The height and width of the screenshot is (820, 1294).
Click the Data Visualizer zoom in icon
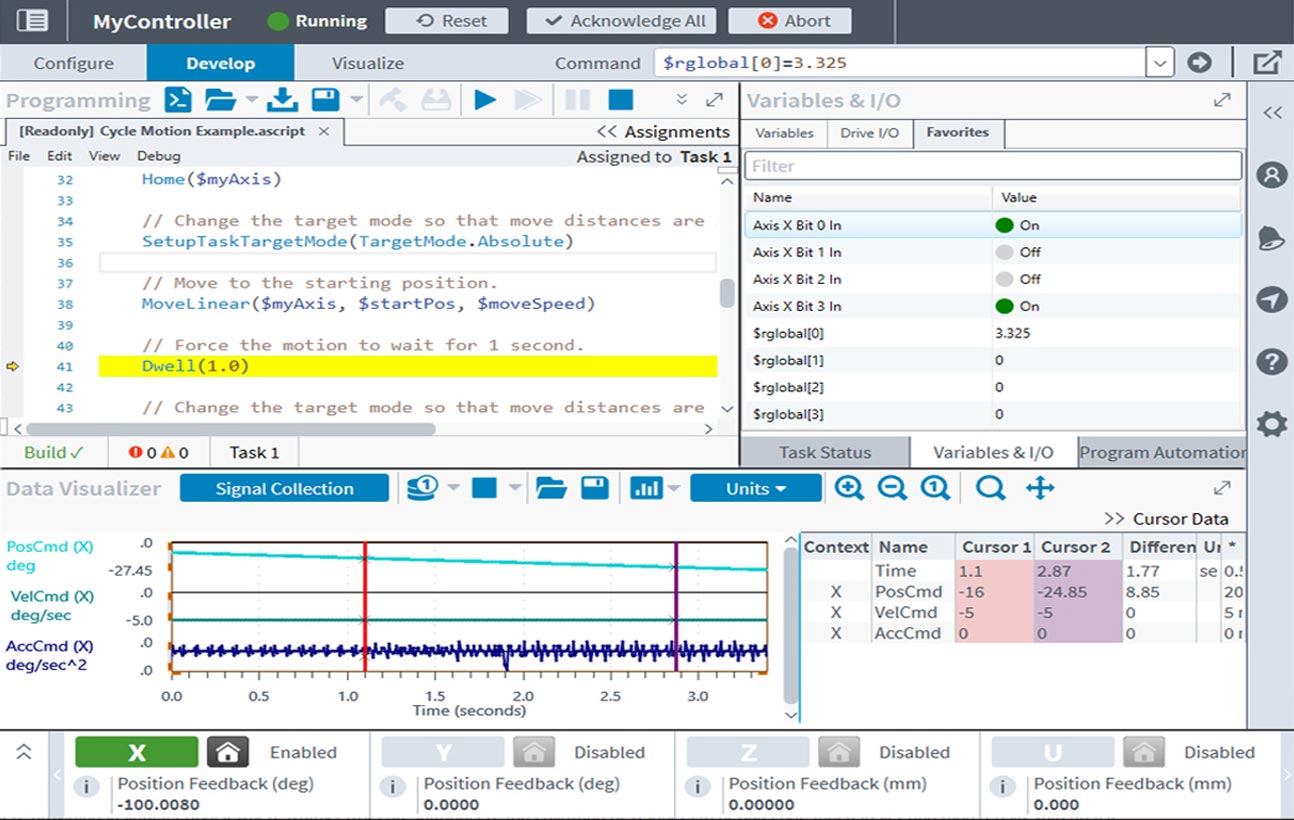pyautogui.click(x=849, y=488)
